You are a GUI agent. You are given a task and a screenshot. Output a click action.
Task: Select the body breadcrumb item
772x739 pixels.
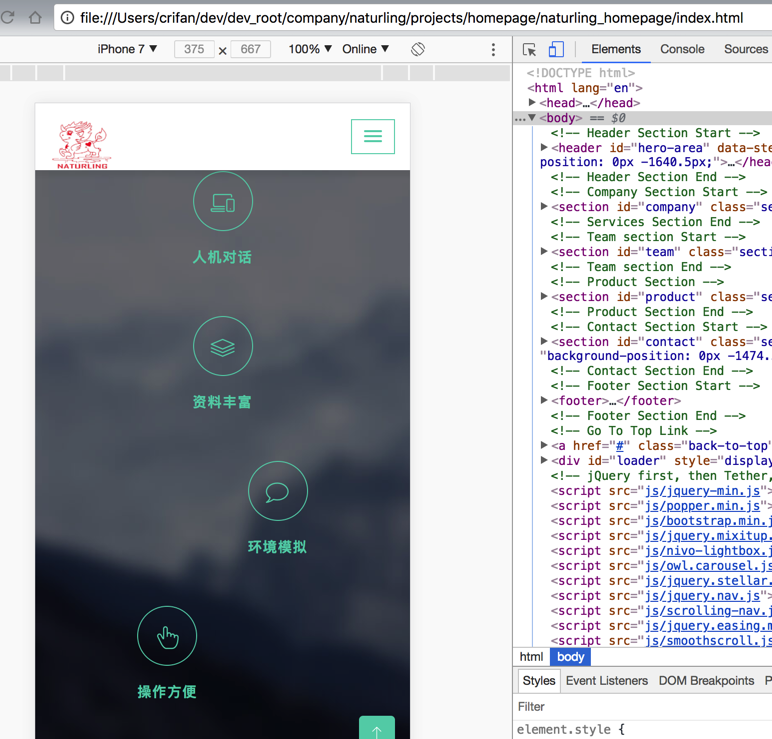570,657
